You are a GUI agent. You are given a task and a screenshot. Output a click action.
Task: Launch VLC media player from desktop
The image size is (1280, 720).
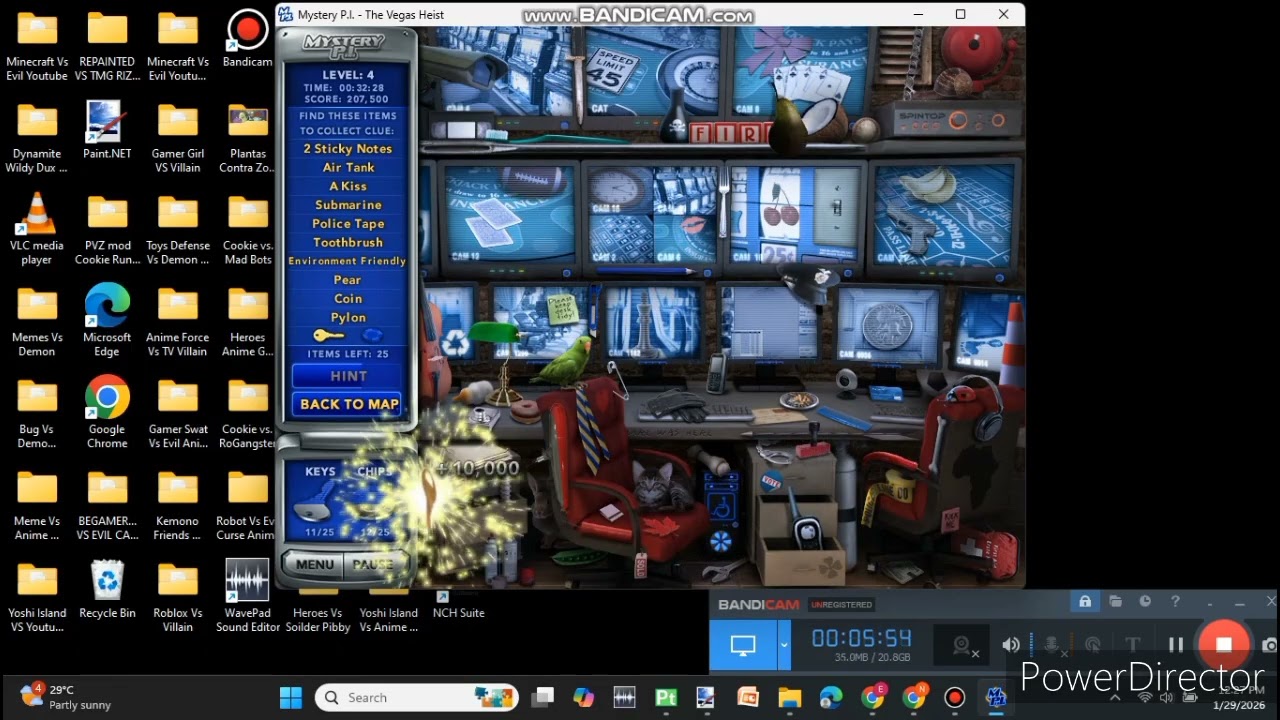pyautogui.click(x=37, y=229)
